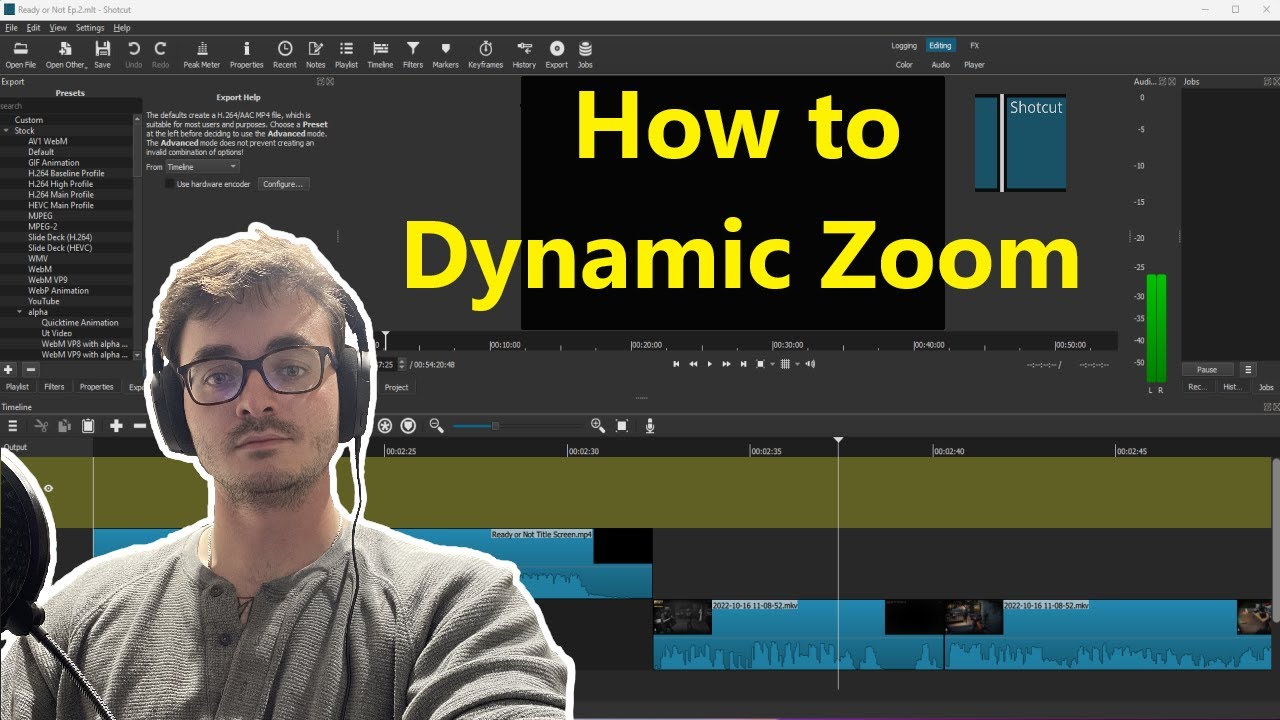Switch to the Logging layout

pos(904,46)
